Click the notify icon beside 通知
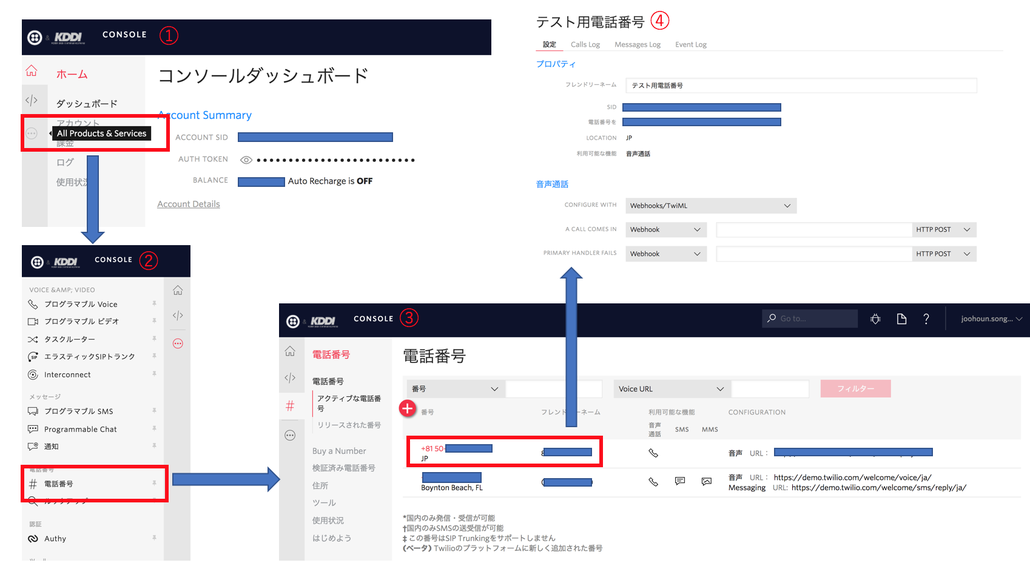The image size is (1030, 574). pos(33,446)
